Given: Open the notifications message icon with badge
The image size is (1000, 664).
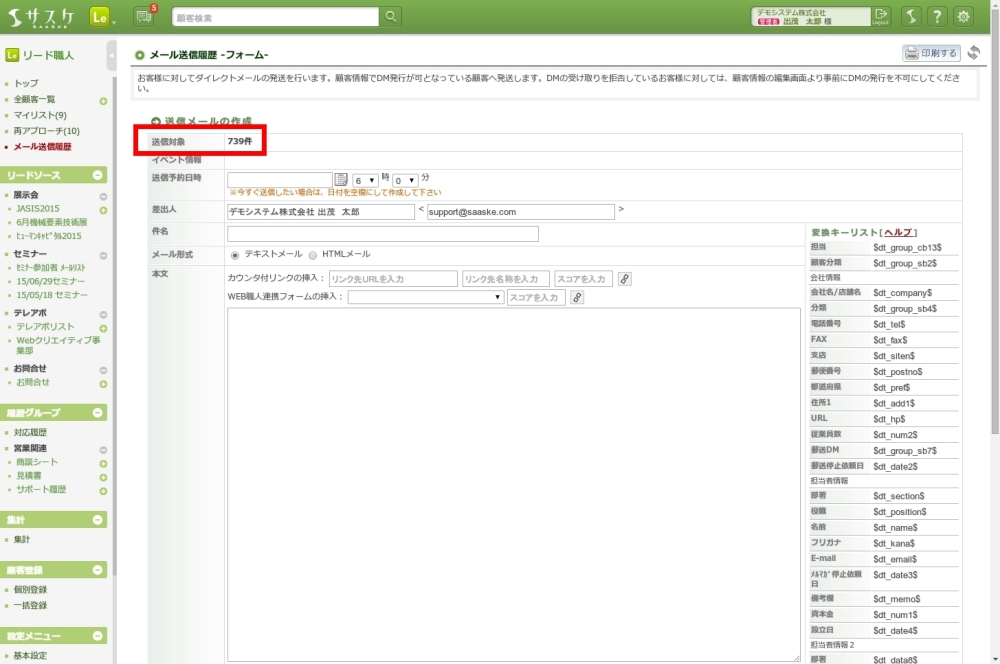Looking at the screenshot, I should (x=144, y=16).
